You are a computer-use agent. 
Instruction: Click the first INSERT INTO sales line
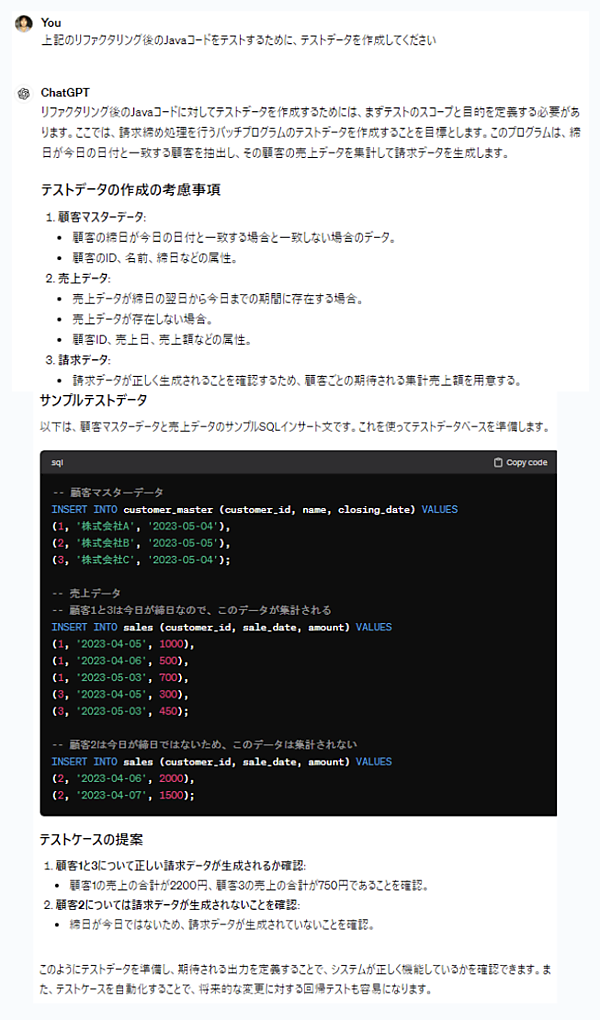pyautogui.click(x=221, y=627)
